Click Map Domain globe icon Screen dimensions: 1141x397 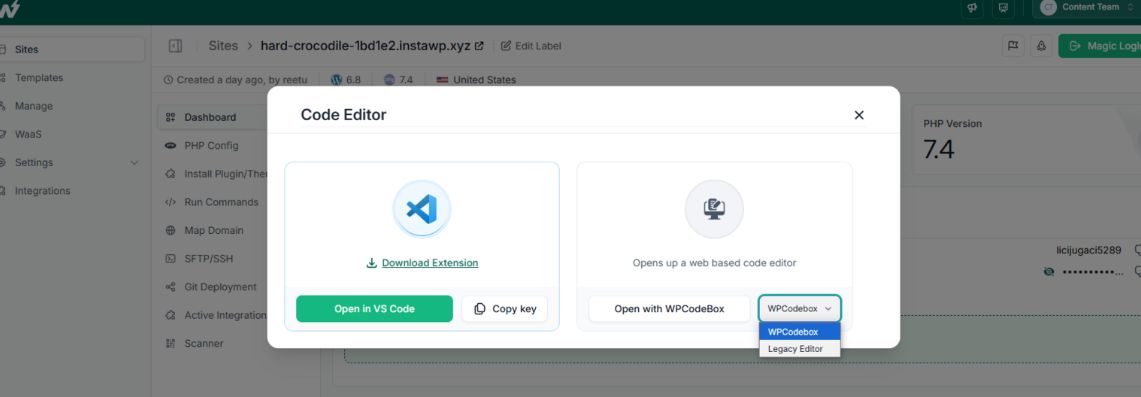(x=170, y=230)
